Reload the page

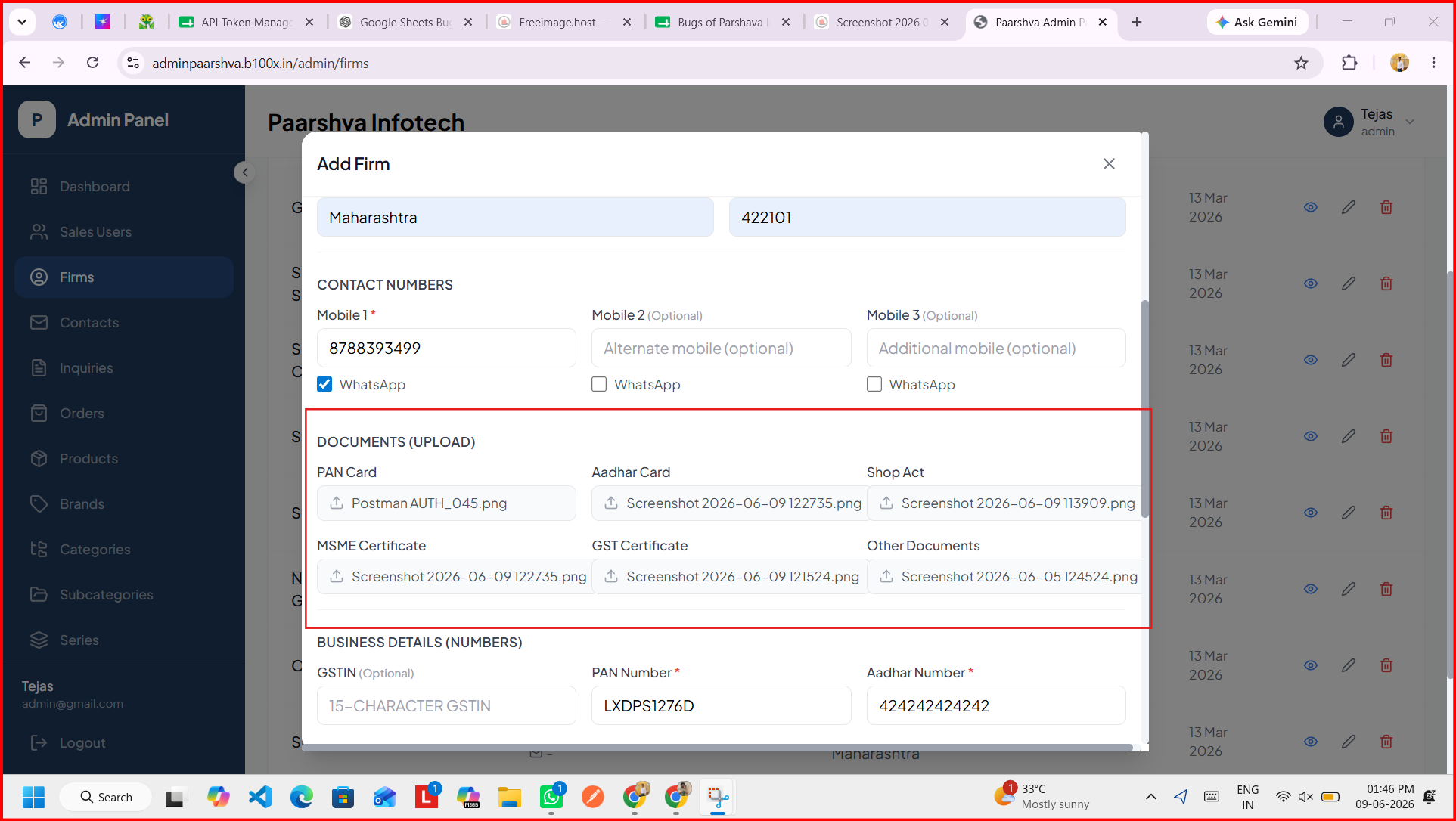(x=92, y=63)
